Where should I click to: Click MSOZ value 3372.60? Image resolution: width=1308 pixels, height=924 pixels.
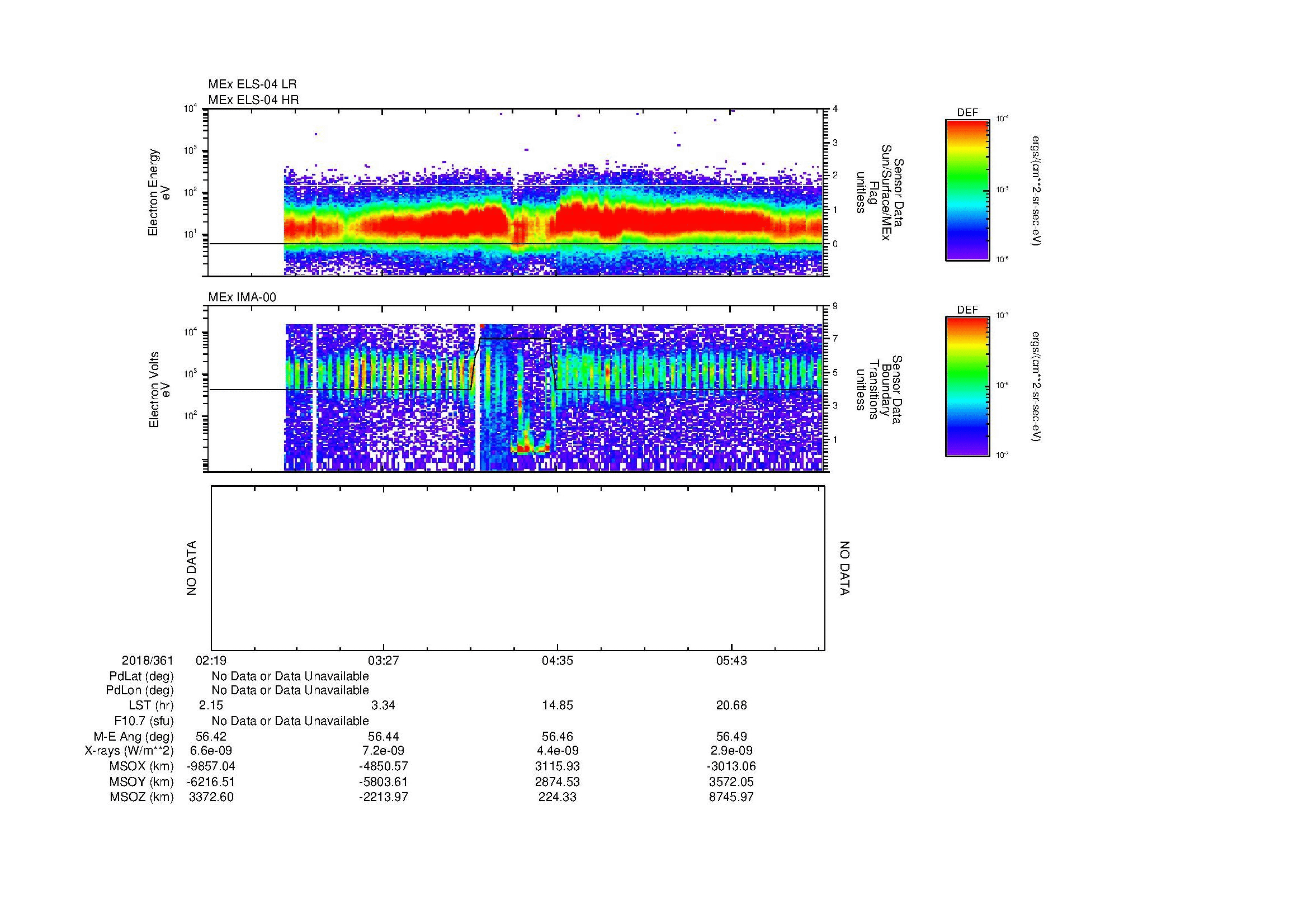click(211, 797)
